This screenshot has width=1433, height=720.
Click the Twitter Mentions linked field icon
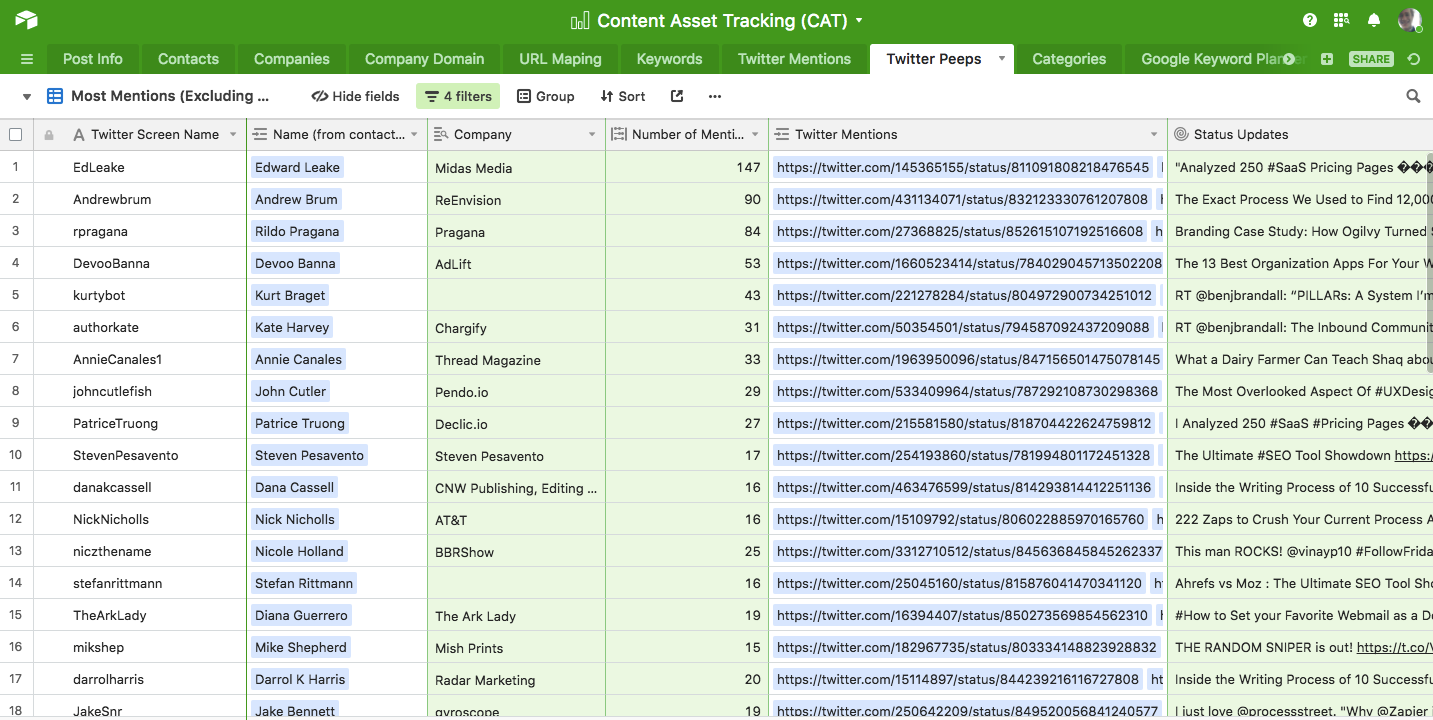coord(782,134)
